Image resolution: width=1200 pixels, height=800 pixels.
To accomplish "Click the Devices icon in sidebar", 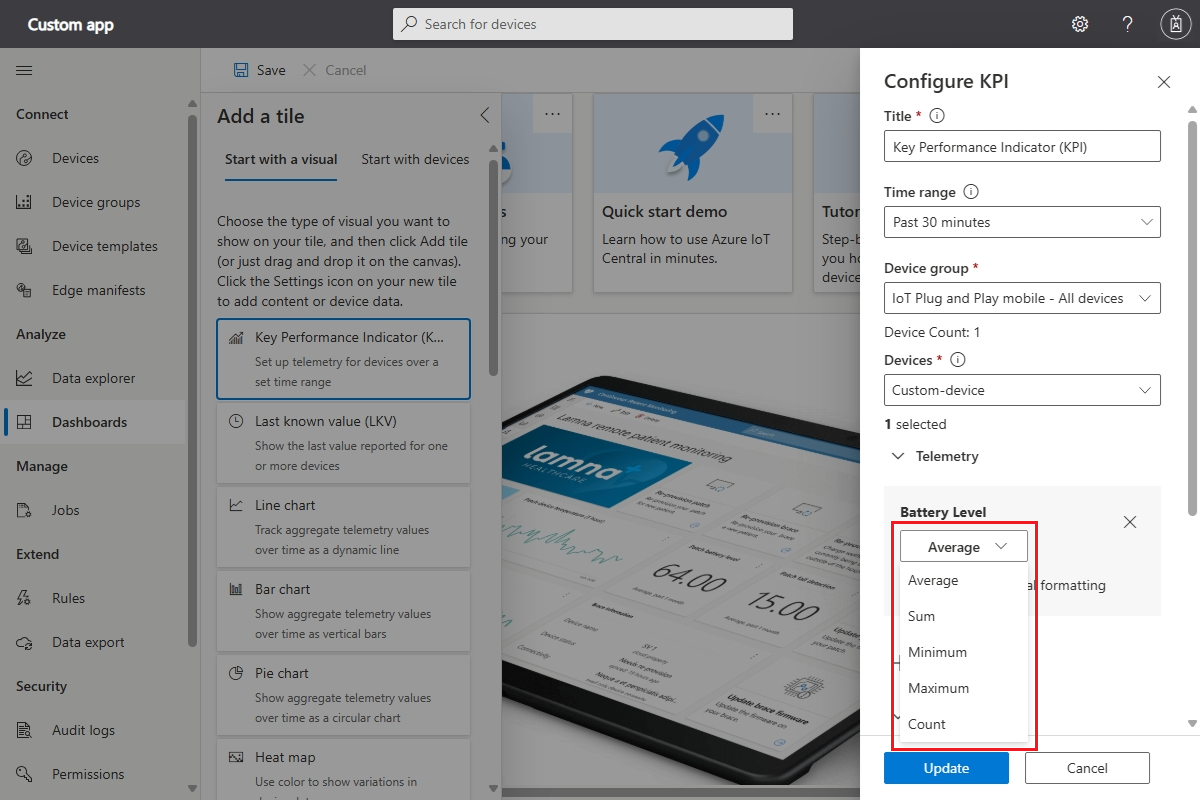I will click(x=25, y=158).
